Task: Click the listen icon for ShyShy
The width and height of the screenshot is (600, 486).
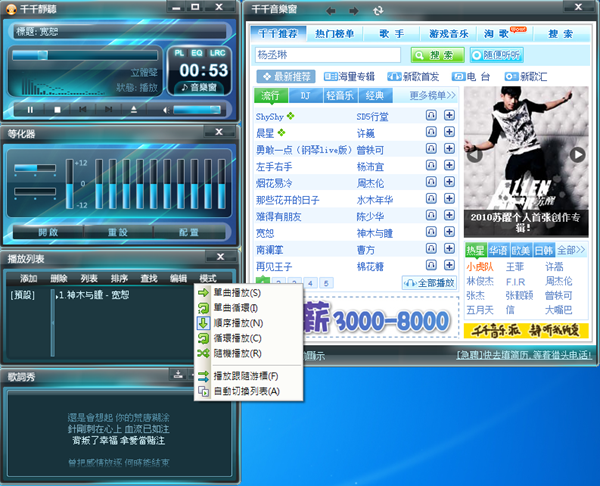Action: (431, 116)
